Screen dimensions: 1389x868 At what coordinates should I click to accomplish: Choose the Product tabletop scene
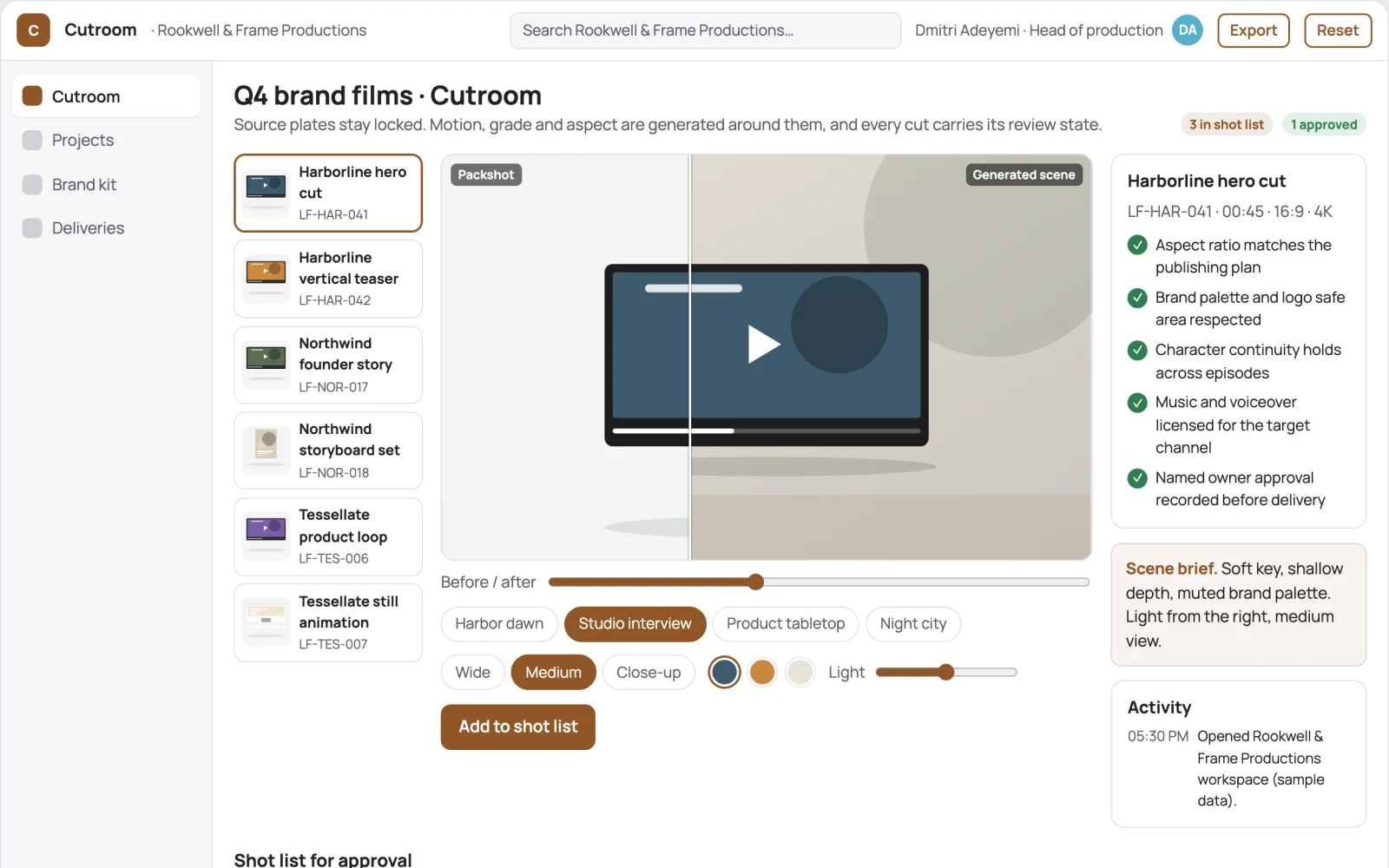pos(786,624)
